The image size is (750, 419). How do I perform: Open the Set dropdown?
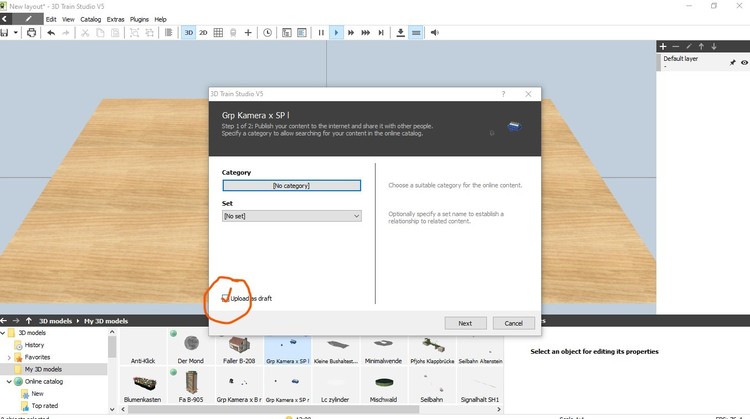pyautogui.click(x=291, y=215)
